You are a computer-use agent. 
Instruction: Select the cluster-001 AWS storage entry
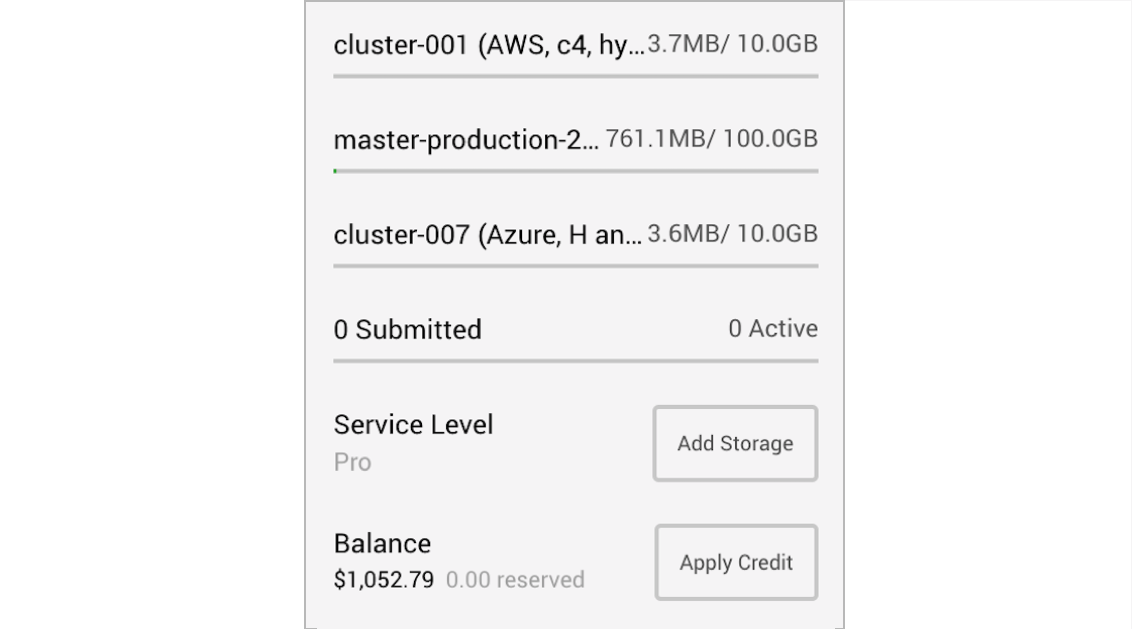pyautogui.click(x=488, y=45)
